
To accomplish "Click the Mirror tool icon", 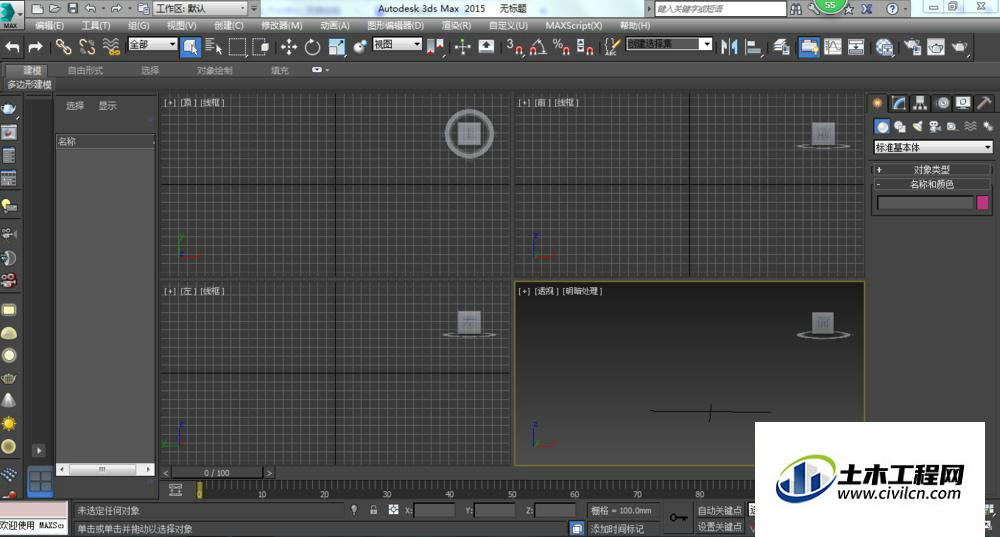I will coord(729,47).
